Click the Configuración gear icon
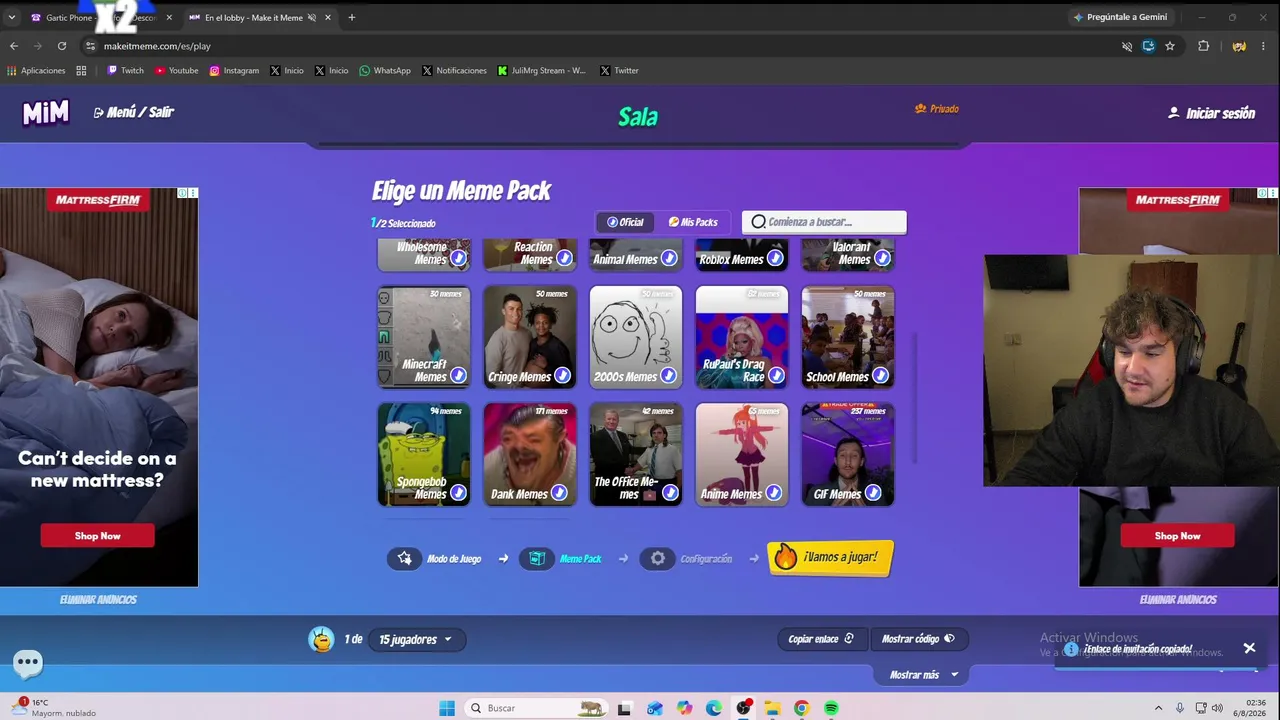Screen dimensions: 1280x720 [x=657, y=559]
